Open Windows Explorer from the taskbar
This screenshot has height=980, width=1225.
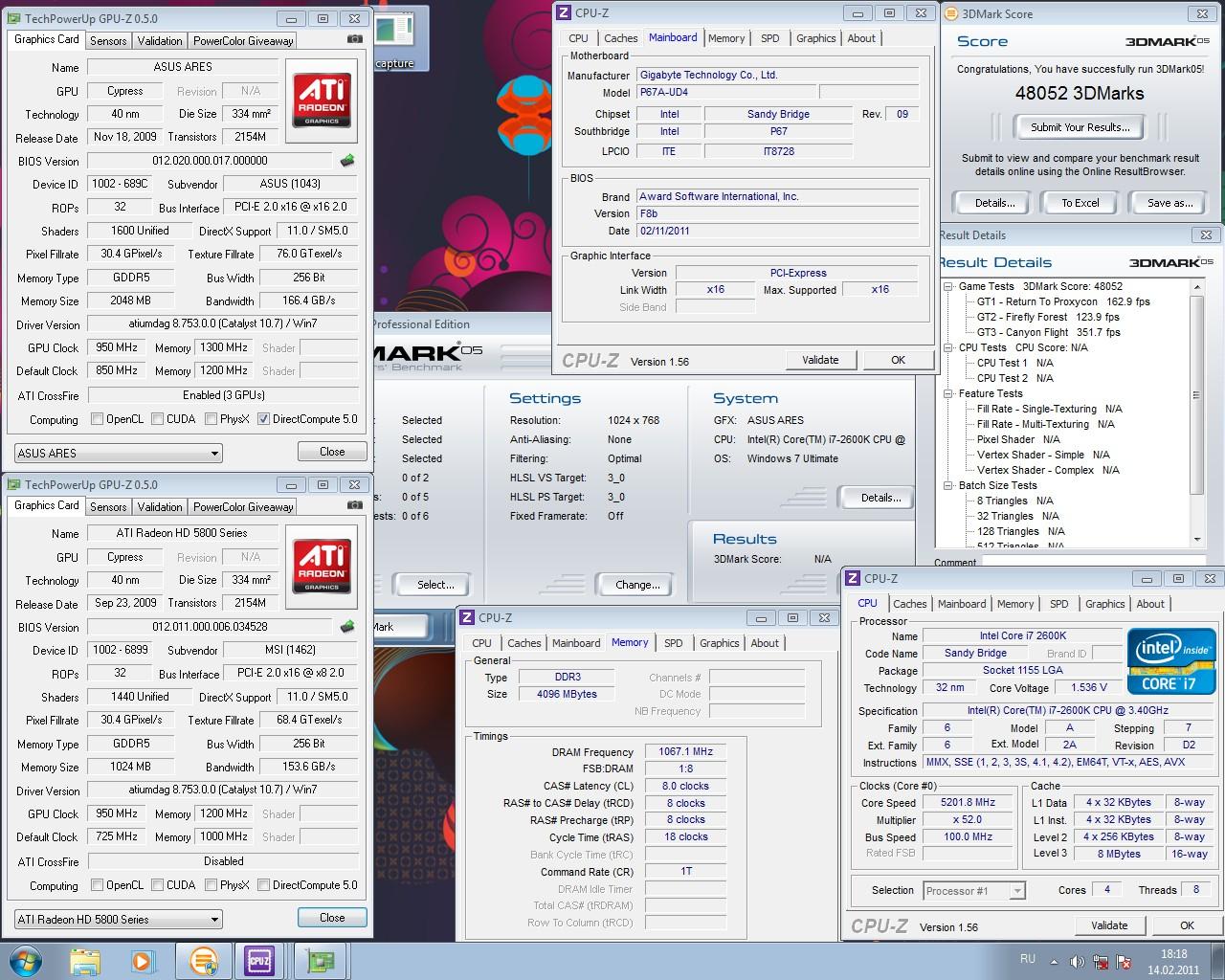tap(85, 960)
